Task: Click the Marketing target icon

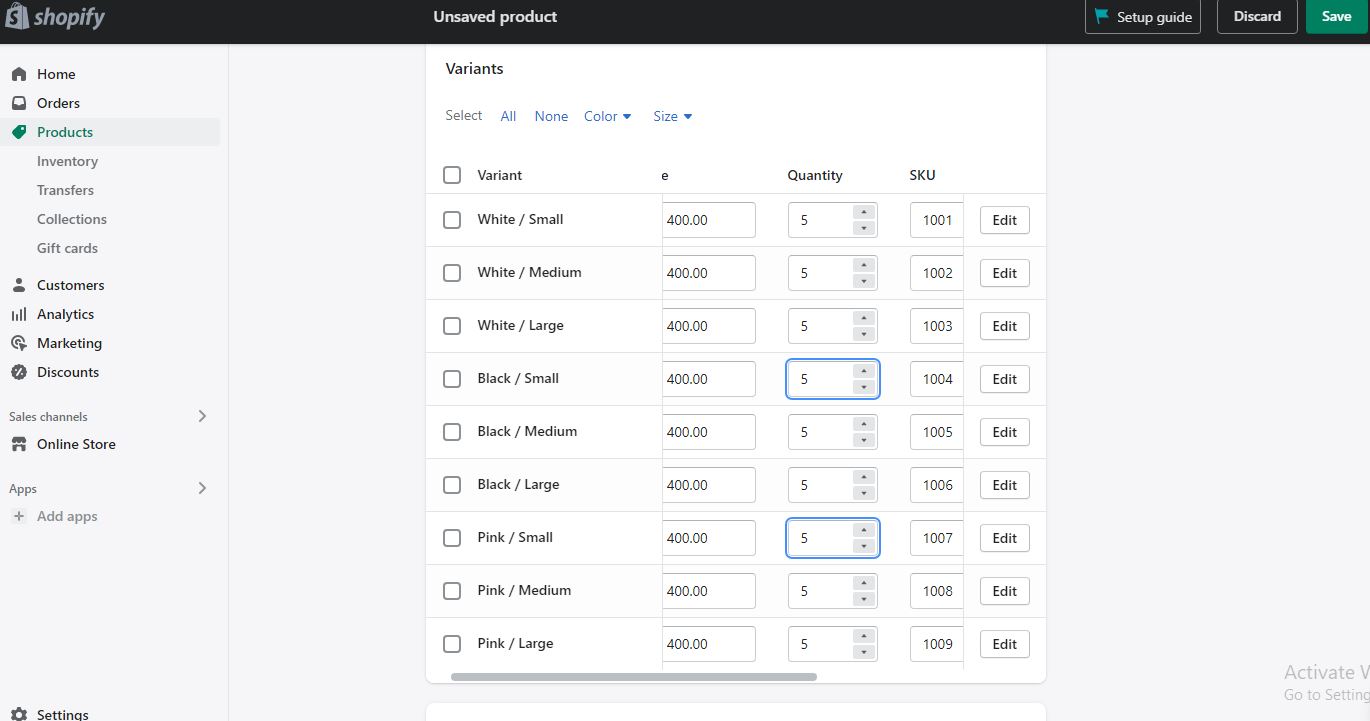Action: [x=19, y=343]
